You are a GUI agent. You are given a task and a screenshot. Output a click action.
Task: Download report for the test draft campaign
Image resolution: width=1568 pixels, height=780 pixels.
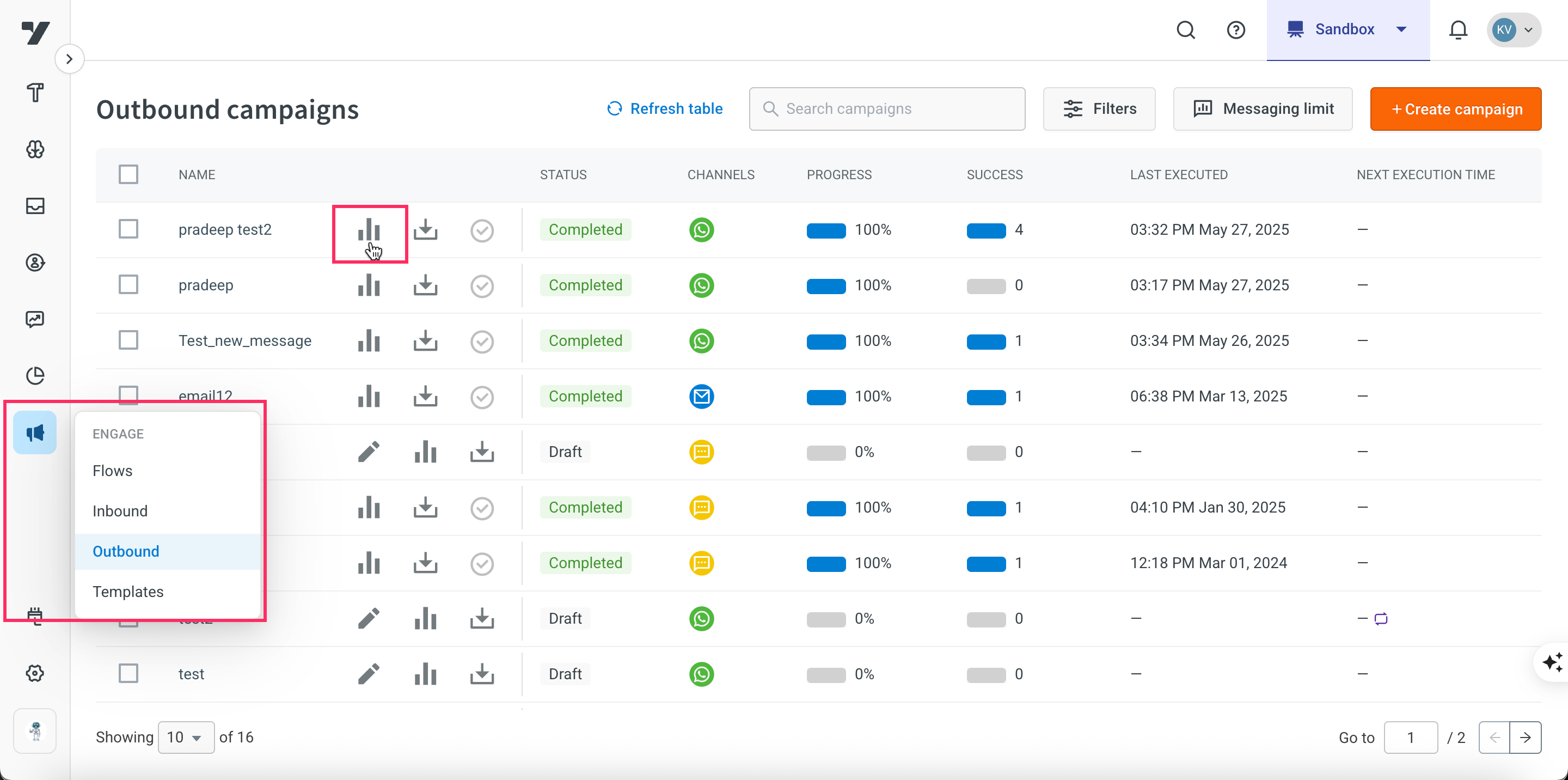pyautogui.click(x=482, y=673)
